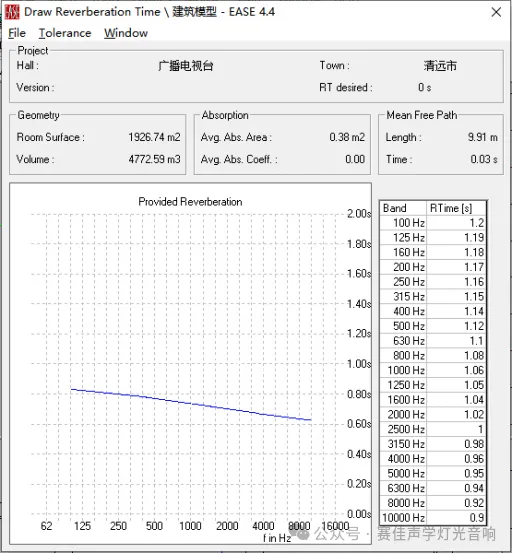
Task: Select the 2000 Hz band row
Action: [x=433, y=414]
